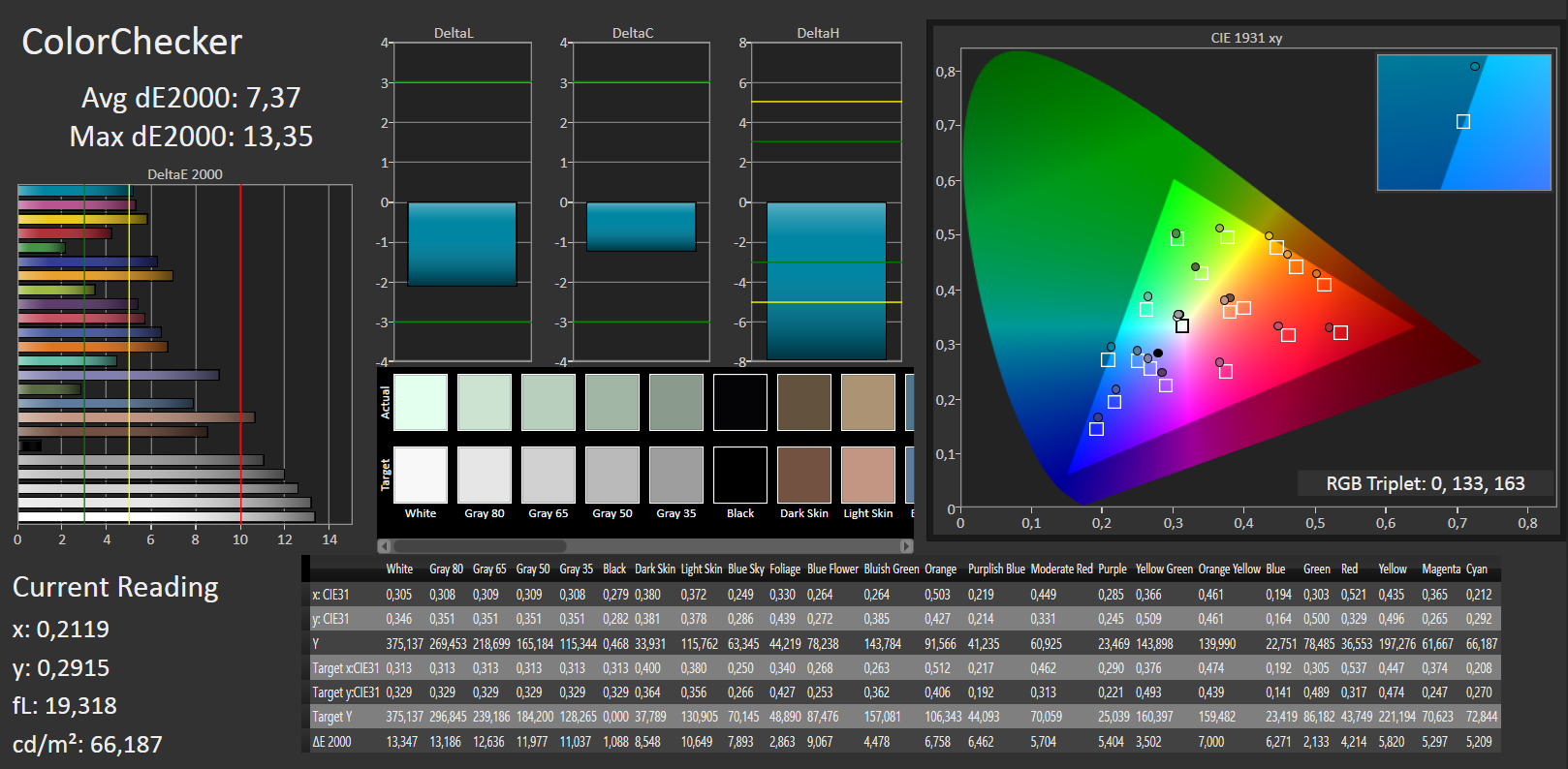Click the Target Gray 80 swatch
This screenshot has width=1568, height=769.
pyautogui.click(x=485, y=475)
